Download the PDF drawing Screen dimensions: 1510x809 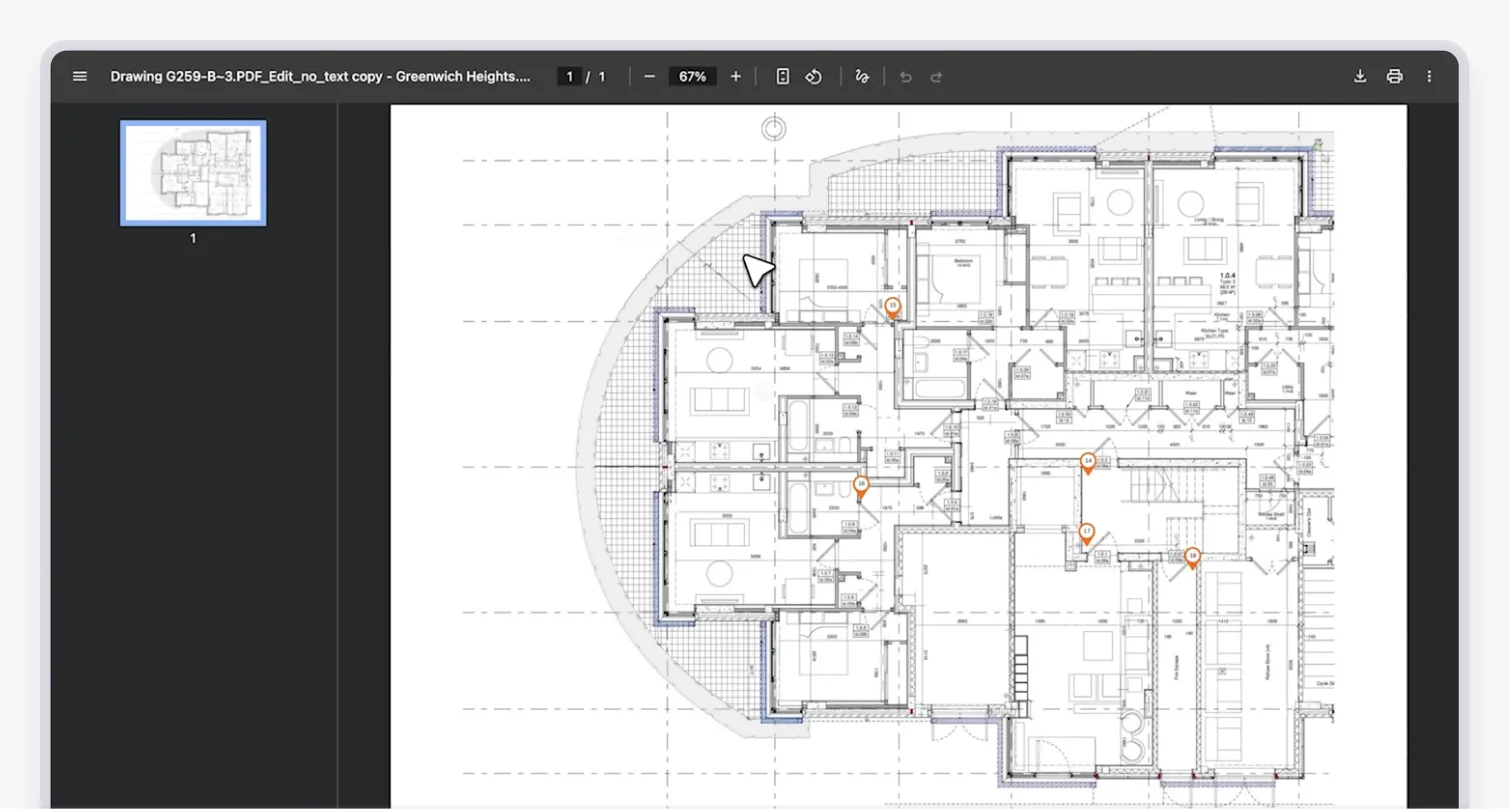[1360, 76]
